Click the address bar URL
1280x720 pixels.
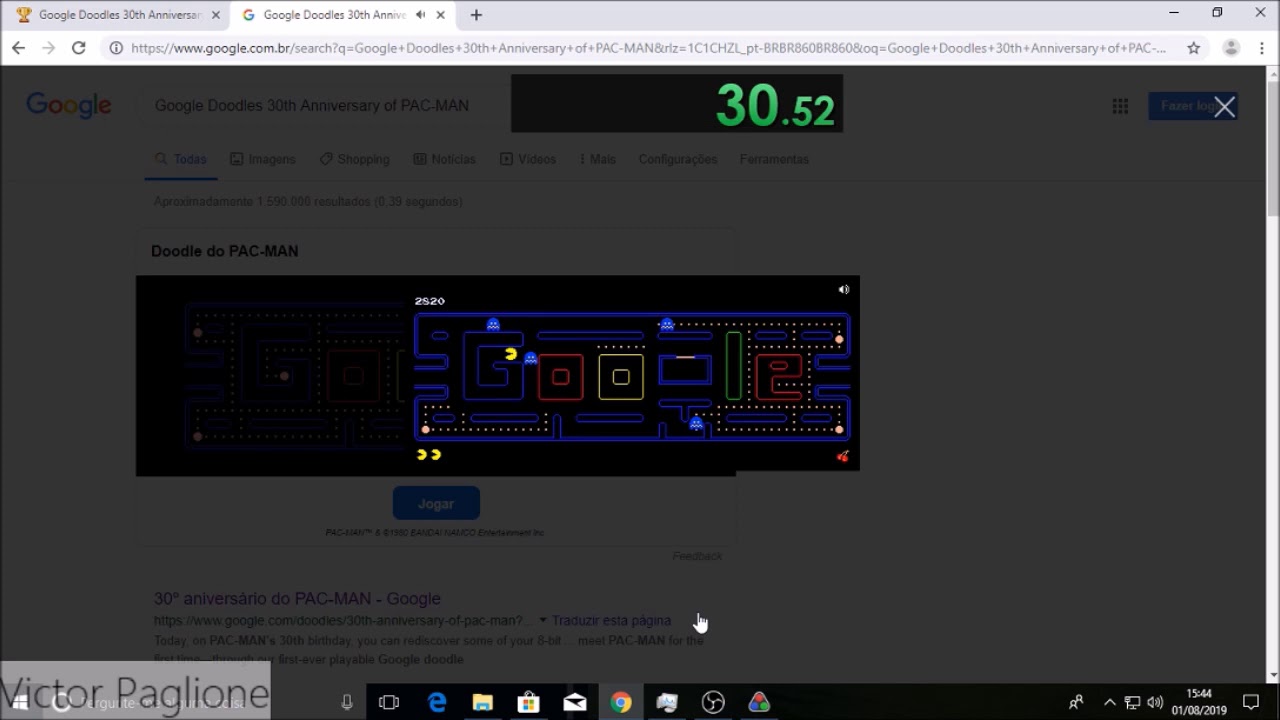pos(648,48)
